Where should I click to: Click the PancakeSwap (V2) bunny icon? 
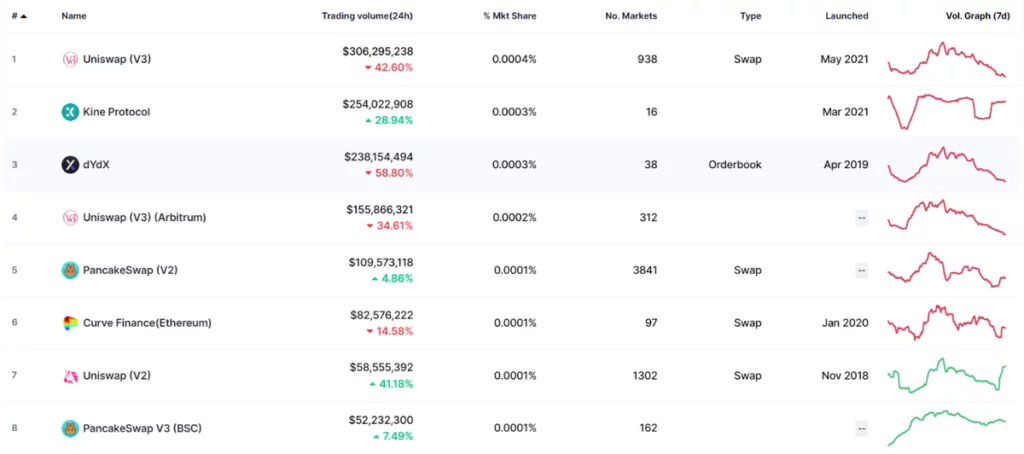pyautogui.click(x=70, y=270)
